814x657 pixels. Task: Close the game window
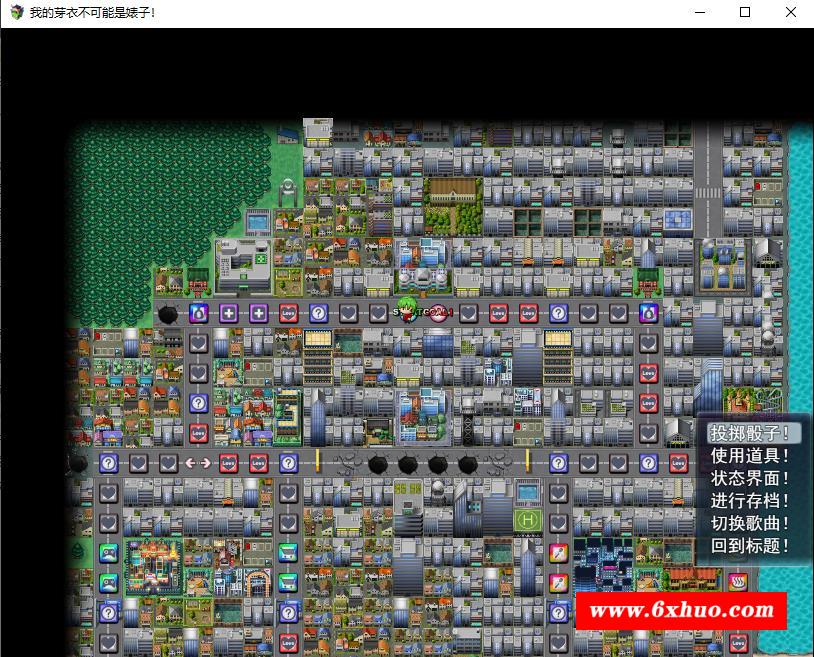(791, 12)
